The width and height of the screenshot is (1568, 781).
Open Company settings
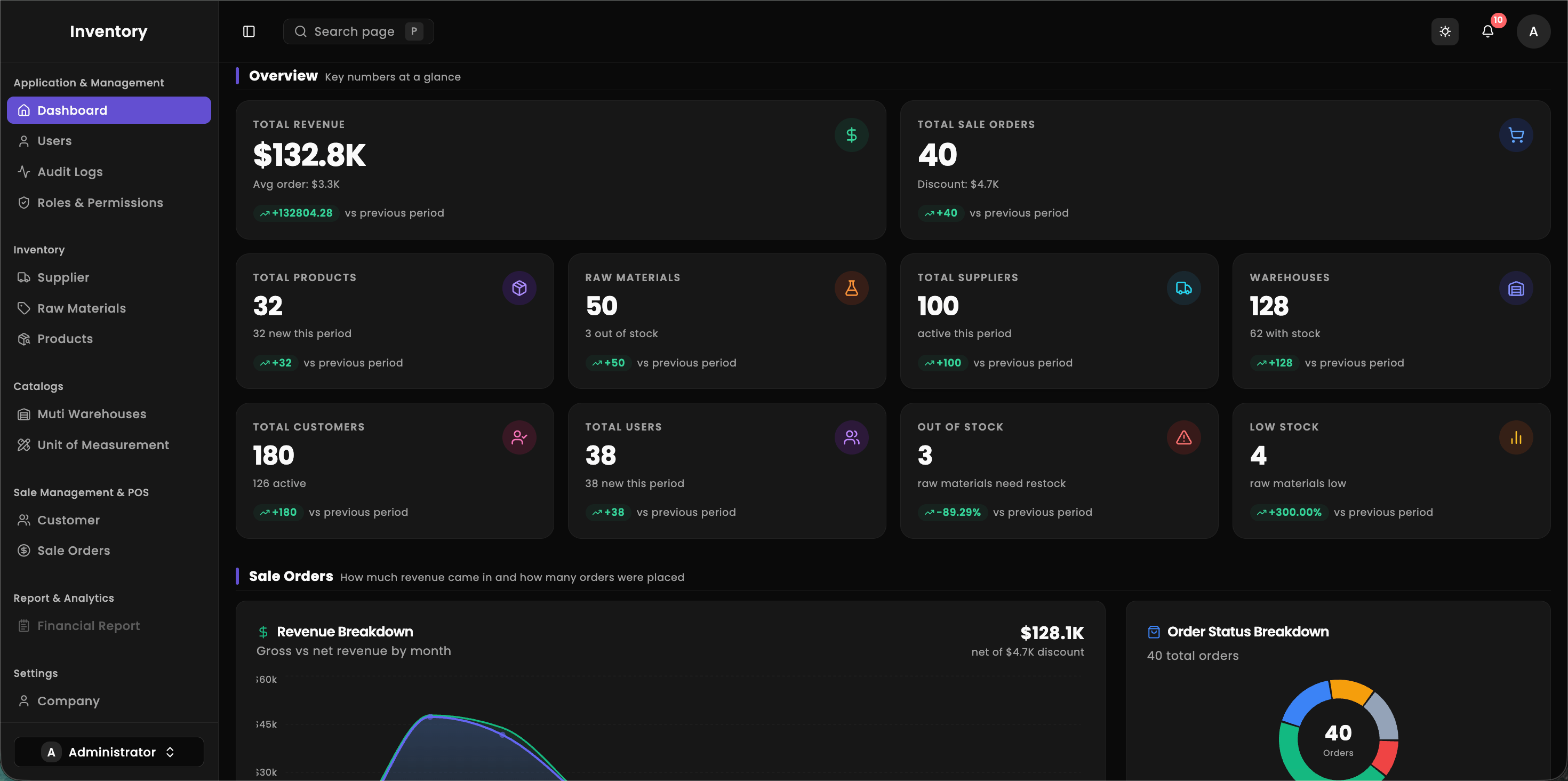[109, 700]
